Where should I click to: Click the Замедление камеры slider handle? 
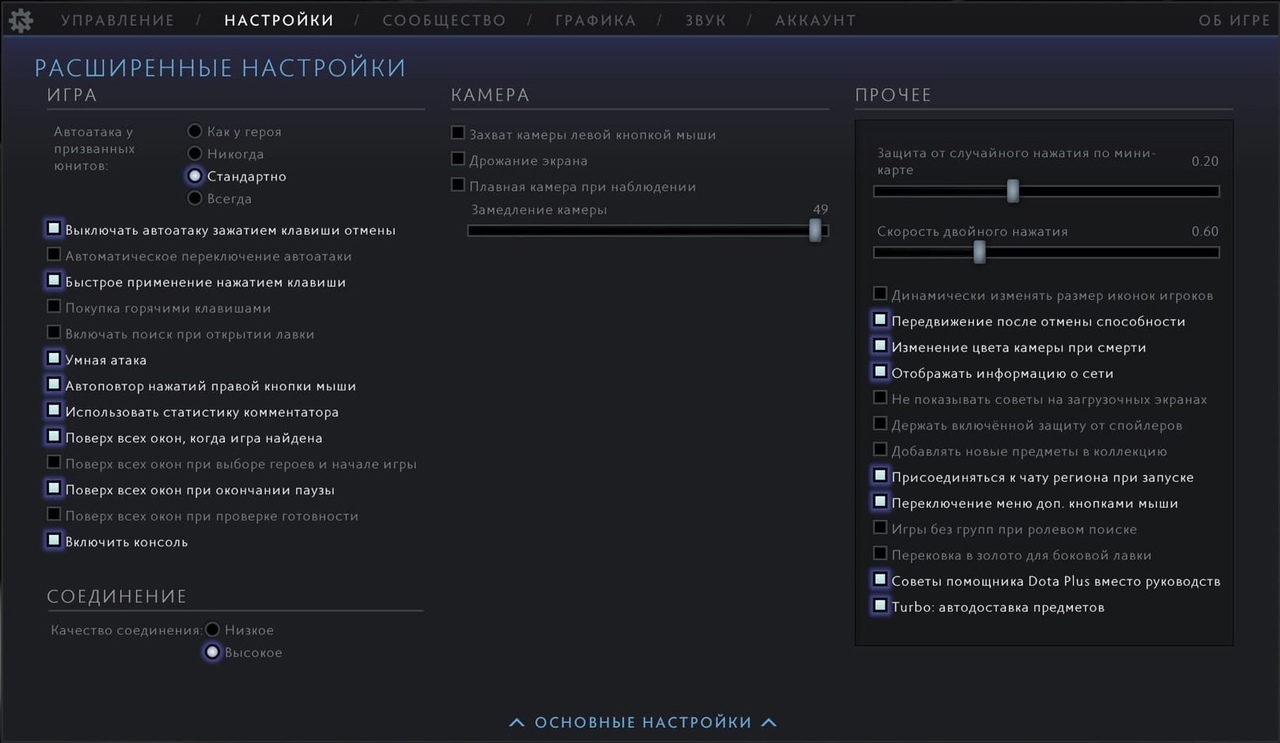tap(815, 231)
